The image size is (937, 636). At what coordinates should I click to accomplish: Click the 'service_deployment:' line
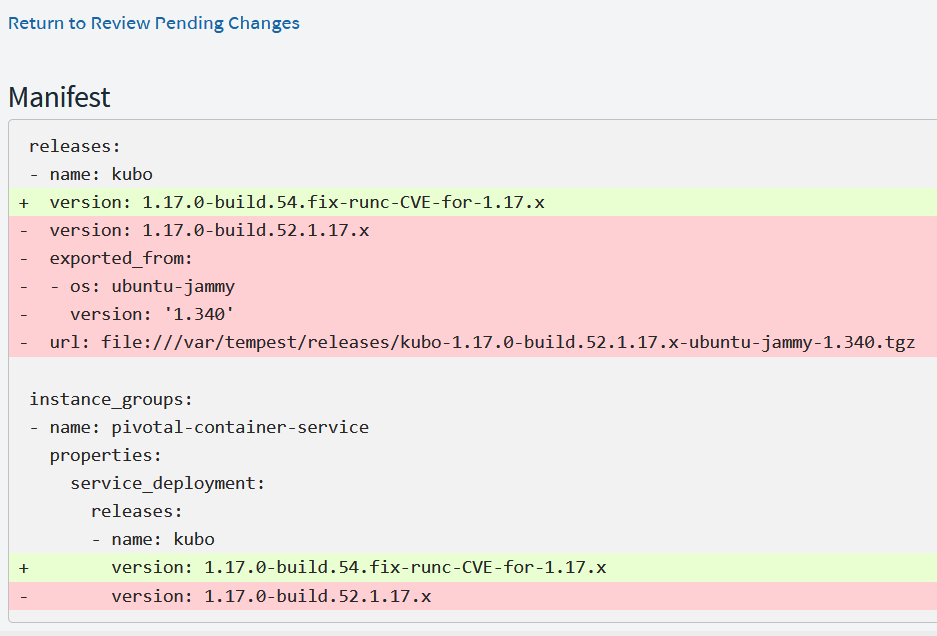tap(168, 483)
